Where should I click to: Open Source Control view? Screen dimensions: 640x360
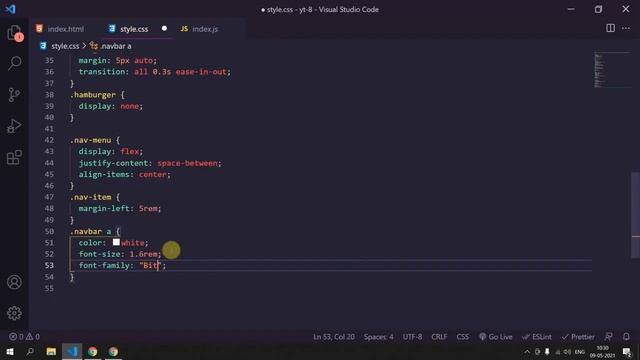tap(14, 95)
